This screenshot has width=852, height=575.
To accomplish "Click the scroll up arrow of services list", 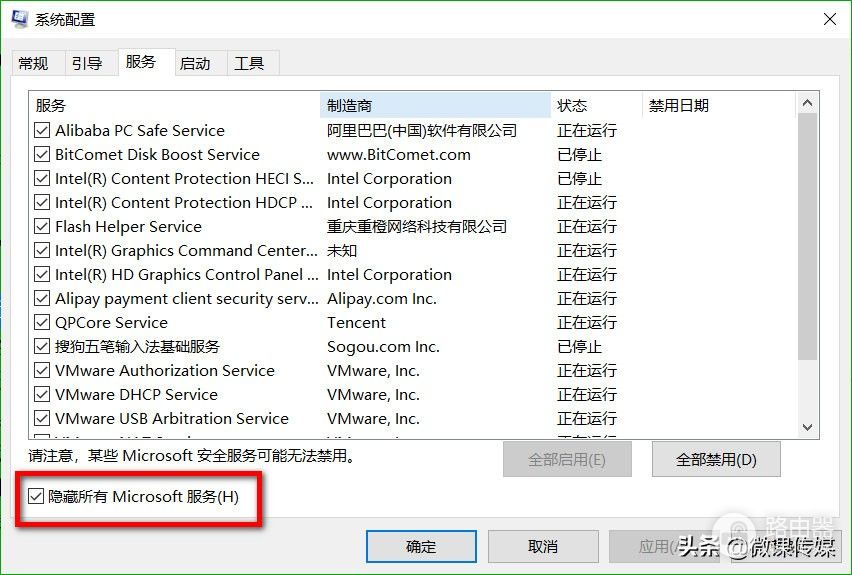I will click(x=807, y=103).
